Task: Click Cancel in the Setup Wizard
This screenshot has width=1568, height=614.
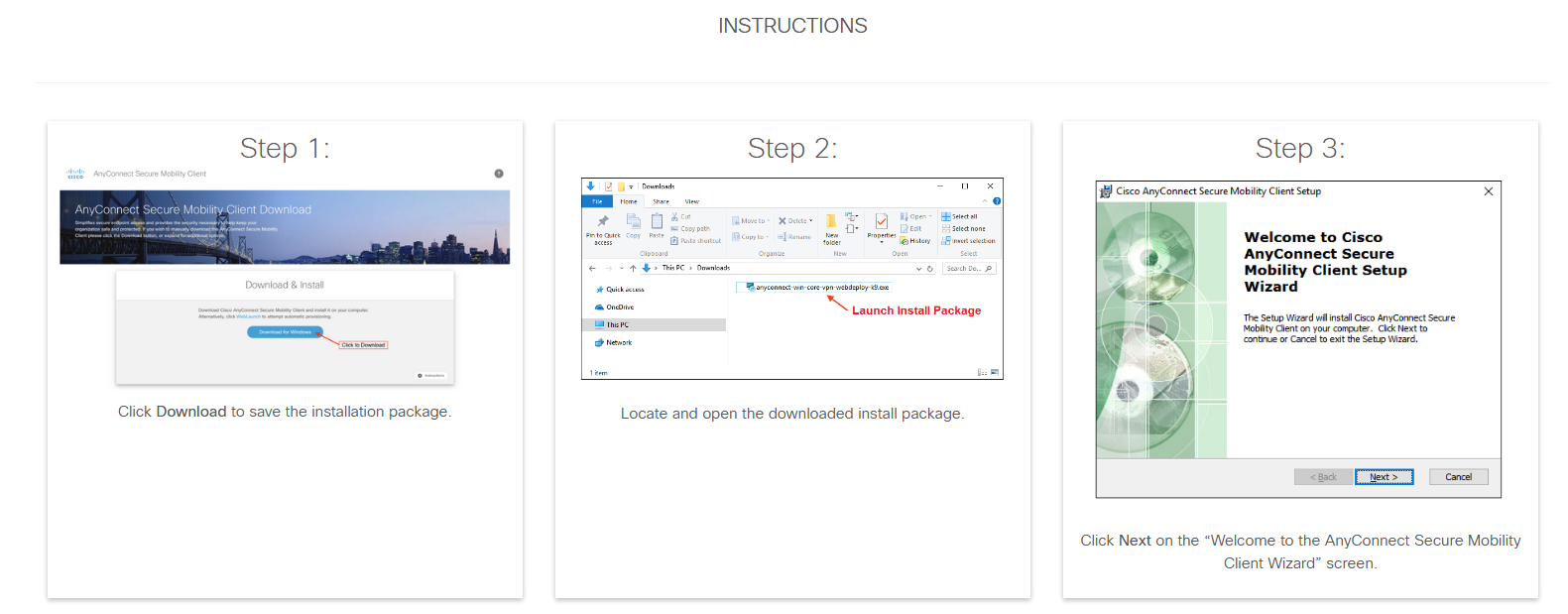Action: (x=1459, y=477)
